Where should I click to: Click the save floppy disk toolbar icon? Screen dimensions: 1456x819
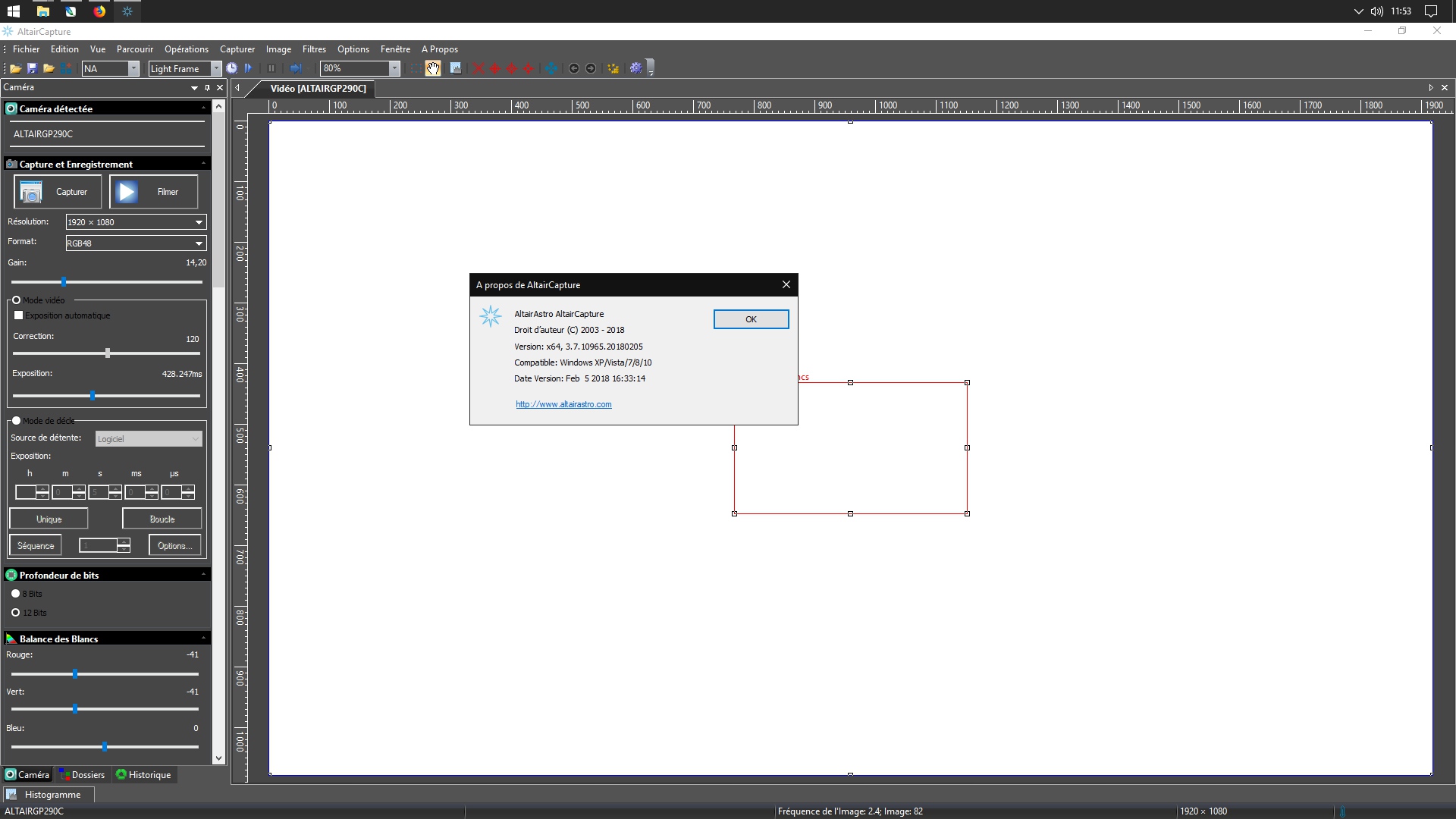pyautogui.click(x=32, y=68)
